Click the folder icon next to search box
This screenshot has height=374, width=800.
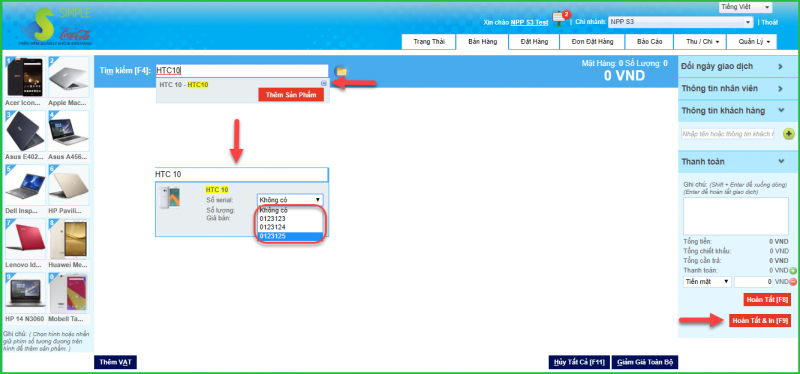(x=341, y=71)
